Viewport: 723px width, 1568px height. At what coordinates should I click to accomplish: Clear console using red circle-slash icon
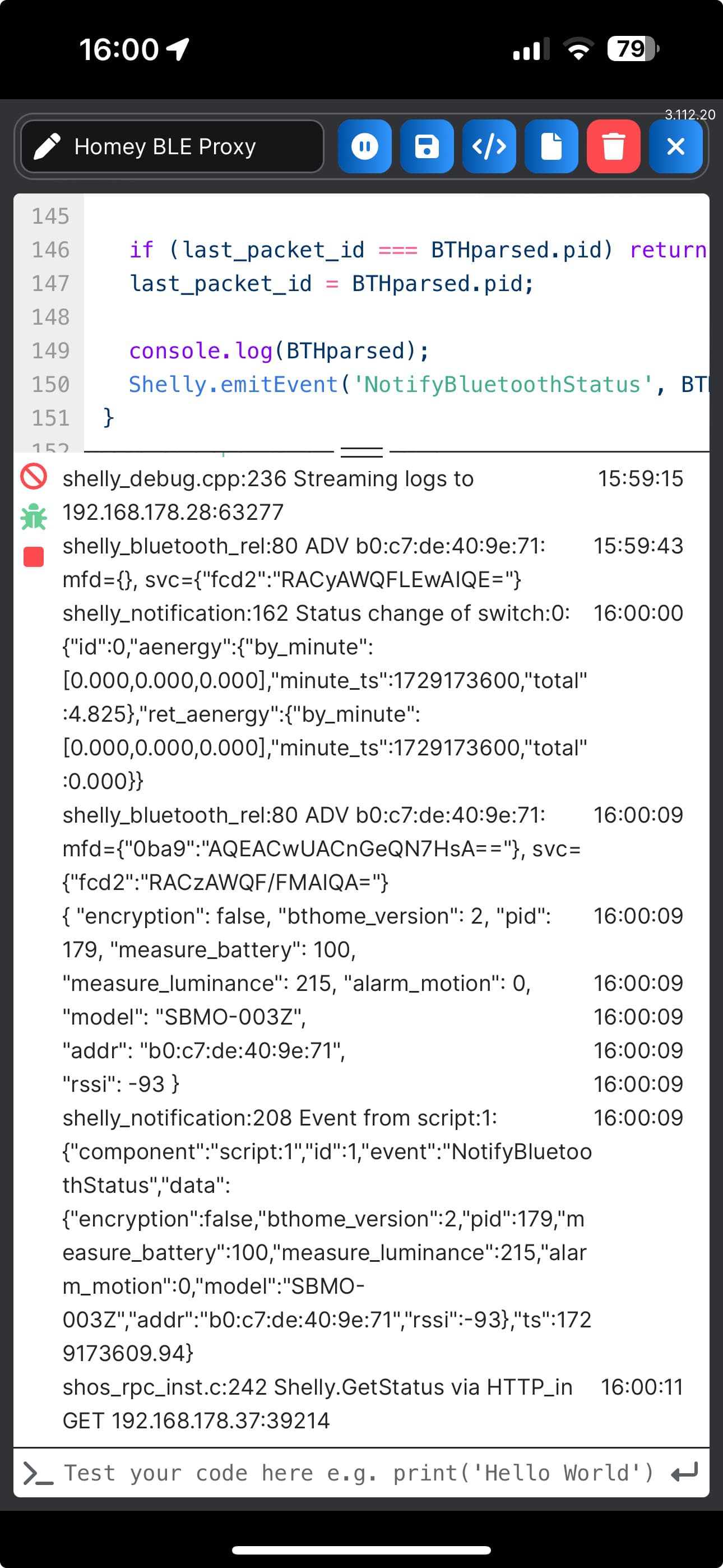[34, 477]
